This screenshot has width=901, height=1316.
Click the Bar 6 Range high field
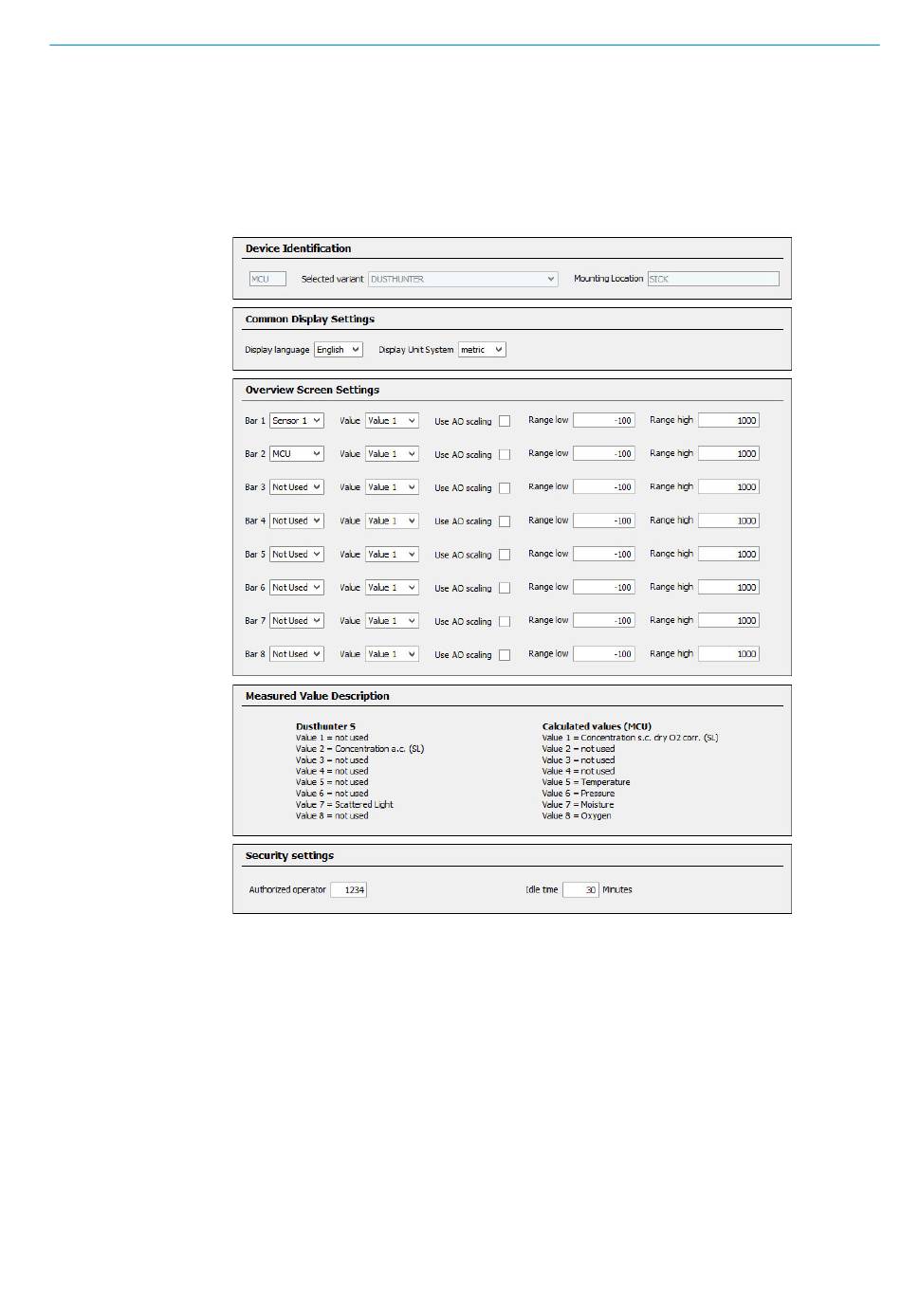click(728, 588)
